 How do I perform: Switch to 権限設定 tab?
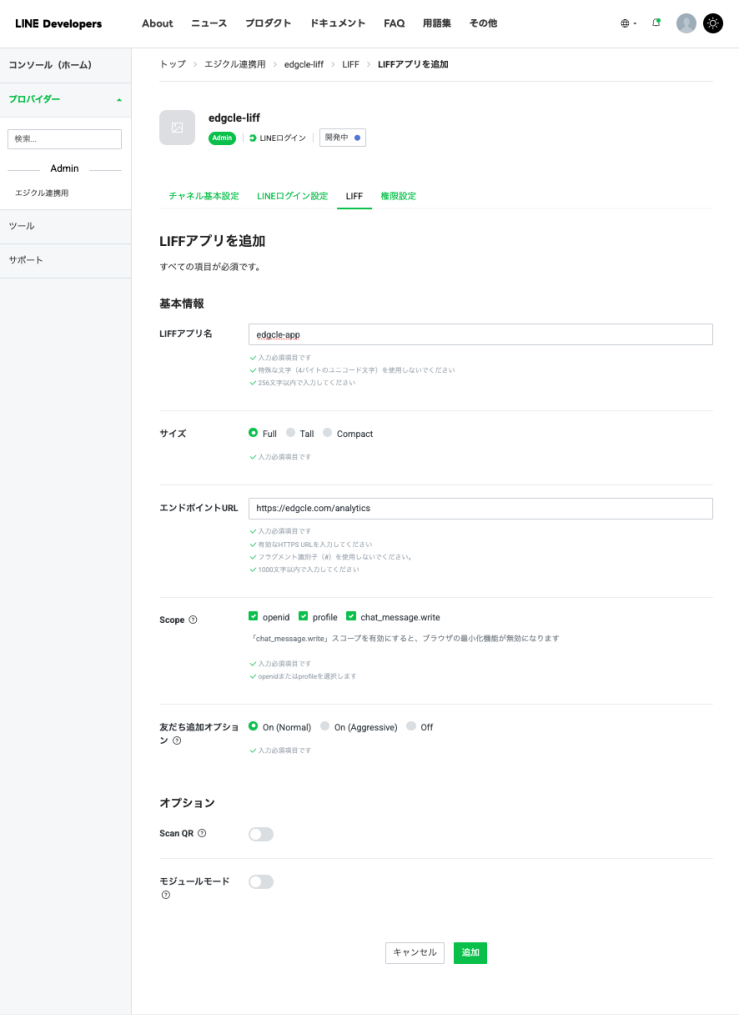coord(398,196)
